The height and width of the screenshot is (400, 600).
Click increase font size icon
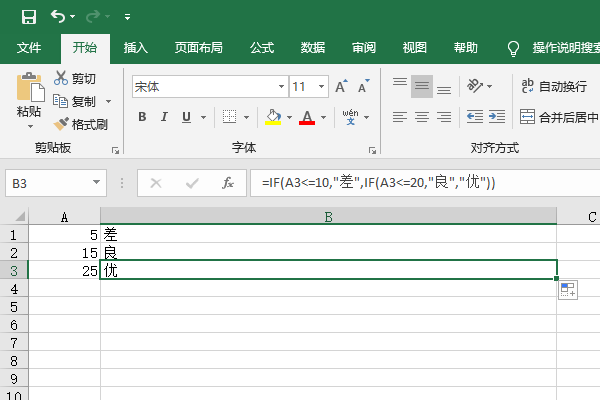point(341,87)
